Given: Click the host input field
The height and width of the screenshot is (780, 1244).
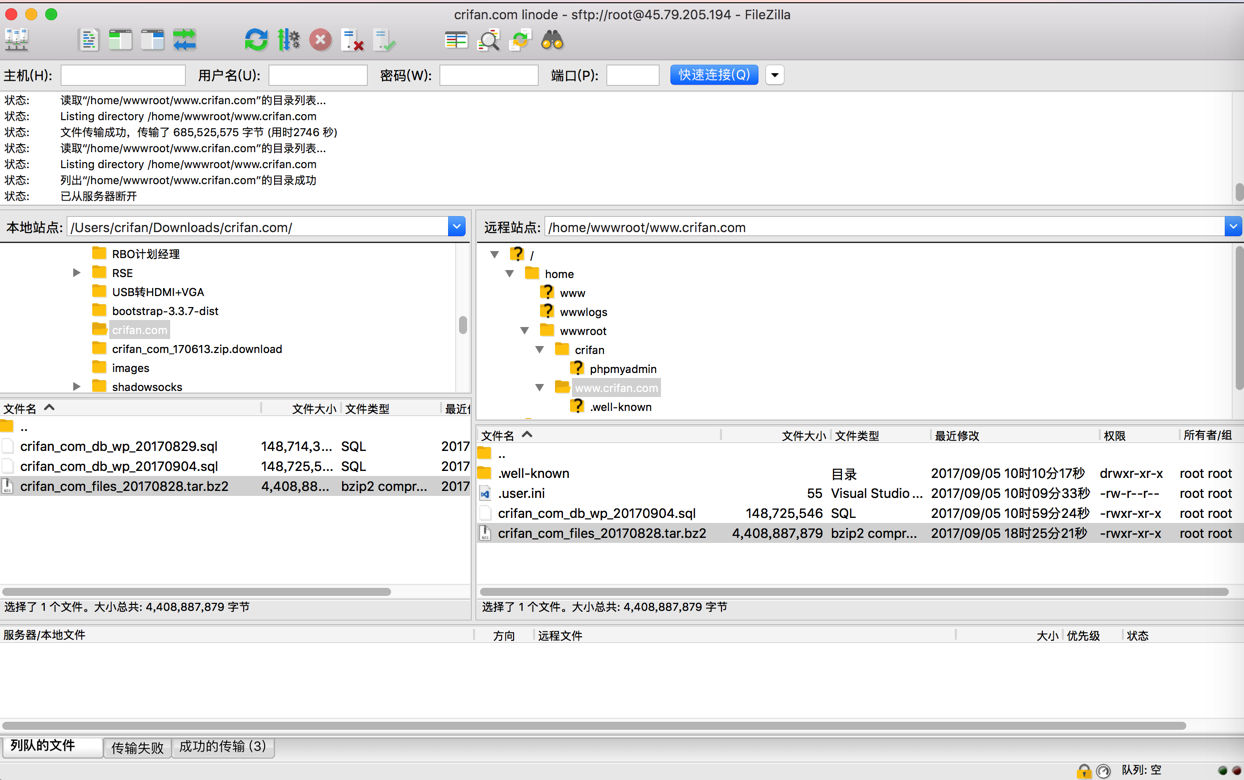Looking at the screenshot, I should (x=123, y=75).
